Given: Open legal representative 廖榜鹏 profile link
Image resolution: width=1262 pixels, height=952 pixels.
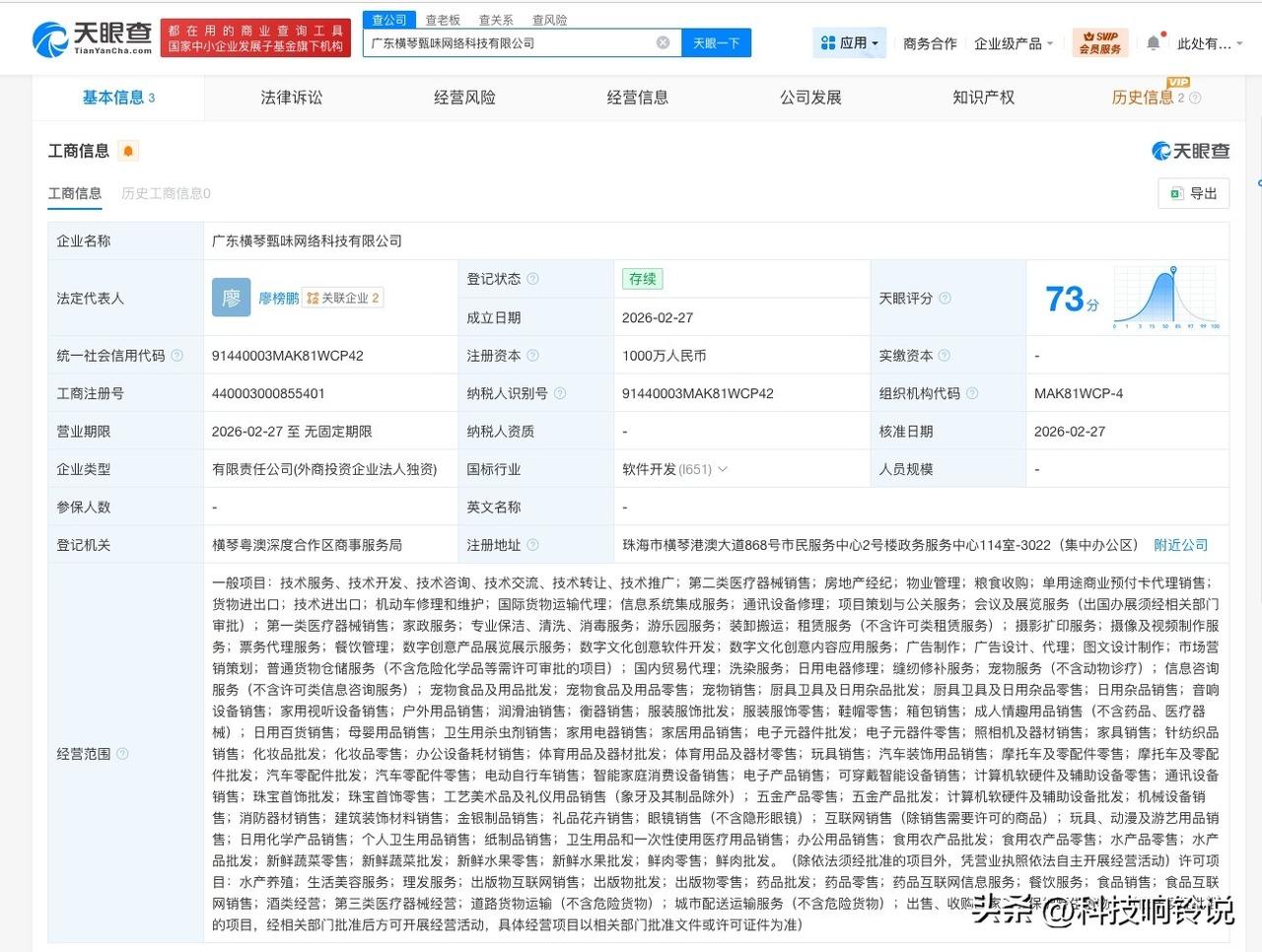Looking at the screenshot, I should click(277, 298).
